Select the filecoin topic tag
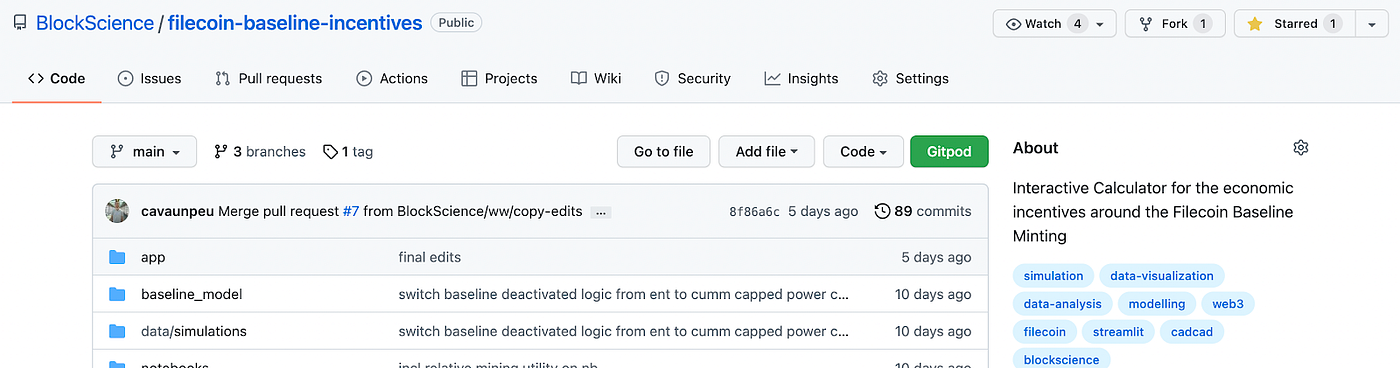The height and width of the screenshot is (368, 1400). click(1045, 331)
